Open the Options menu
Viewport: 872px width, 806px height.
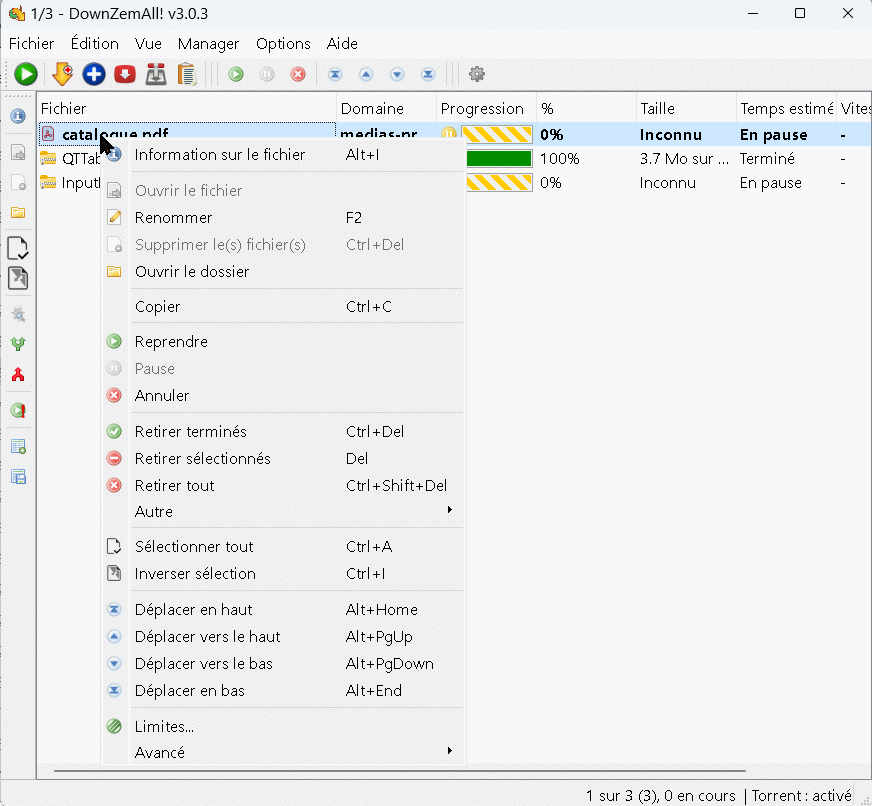pos(283,43)
